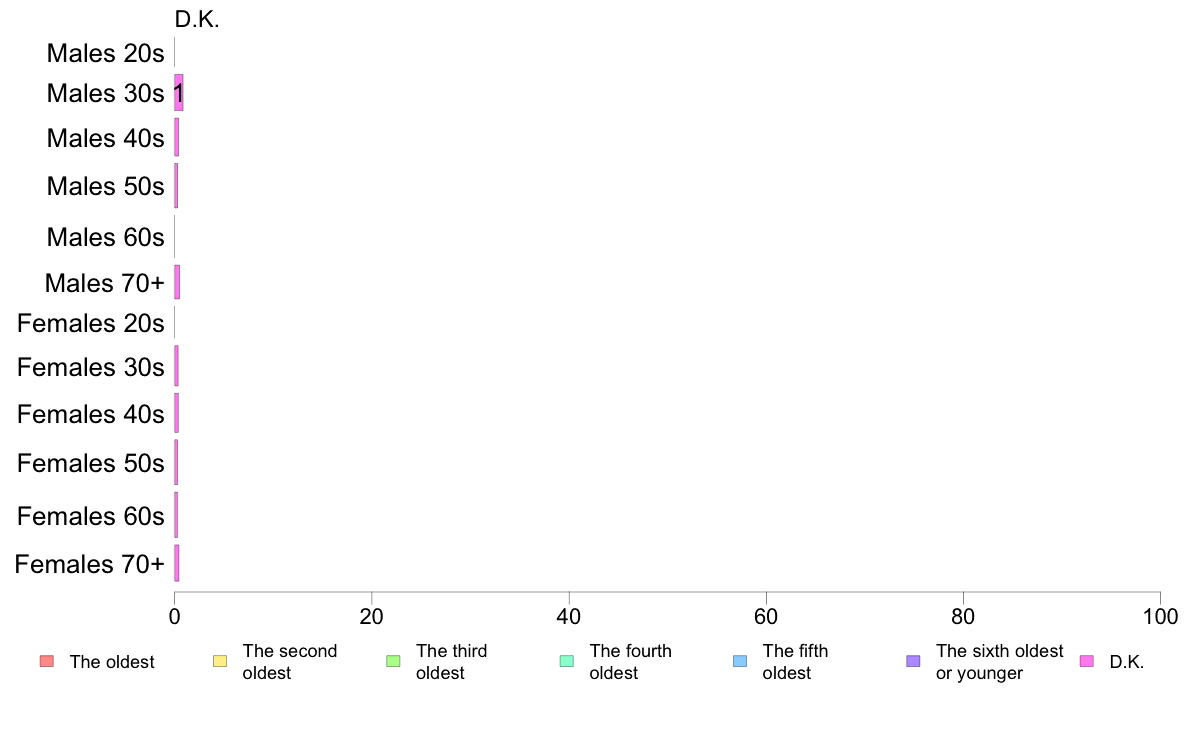The width and height of the screenshot is (1188, 736).
Task: Click the blue 'The fifth oldest' legend swatch
Action: (x=740, y=662)
